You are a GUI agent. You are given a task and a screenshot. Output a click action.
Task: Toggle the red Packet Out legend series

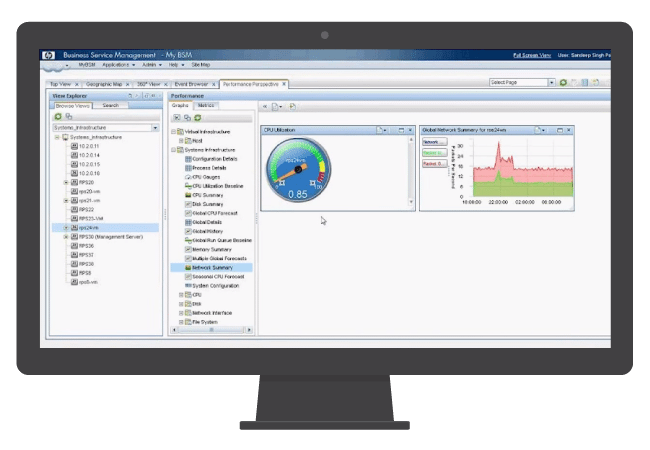[x=434, y=164]
